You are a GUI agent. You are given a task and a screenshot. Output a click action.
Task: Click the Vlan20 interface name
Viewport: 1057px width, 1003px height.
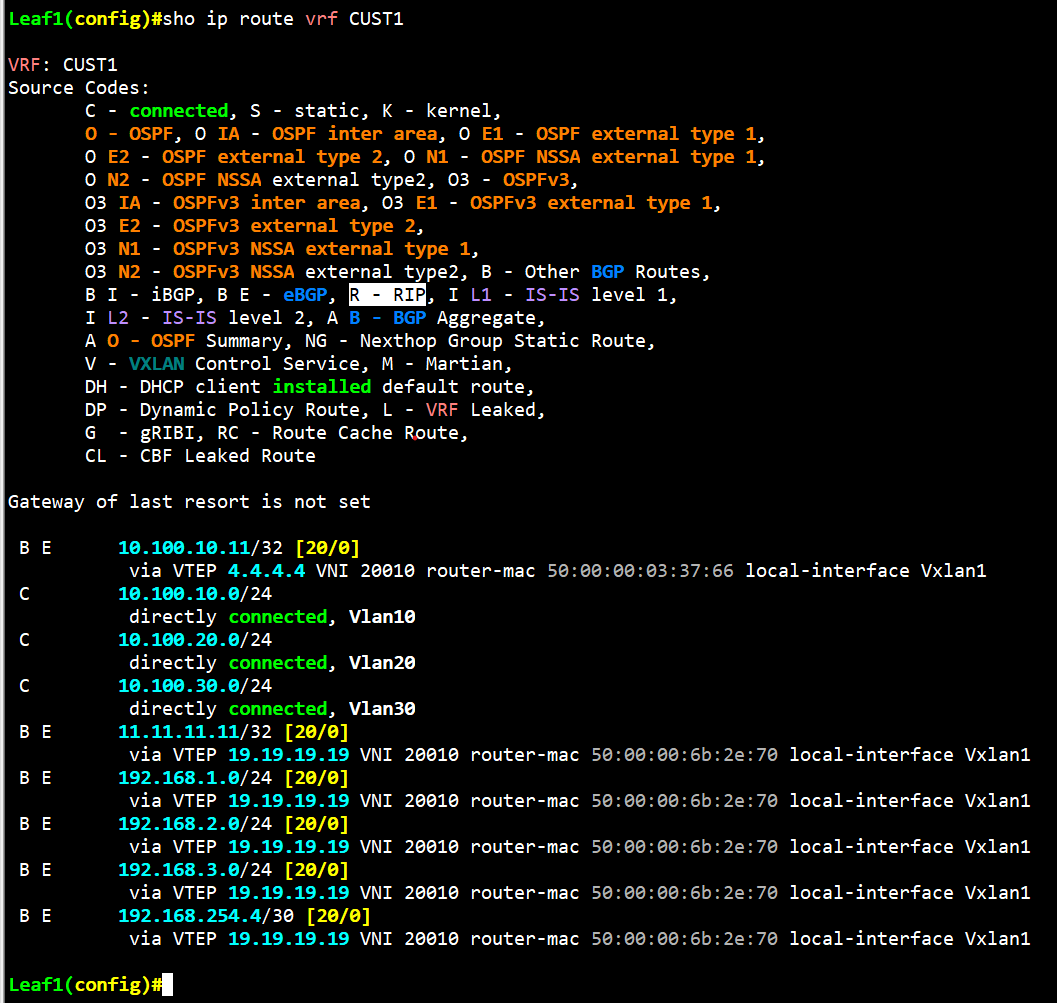click(x=382, y=663)
